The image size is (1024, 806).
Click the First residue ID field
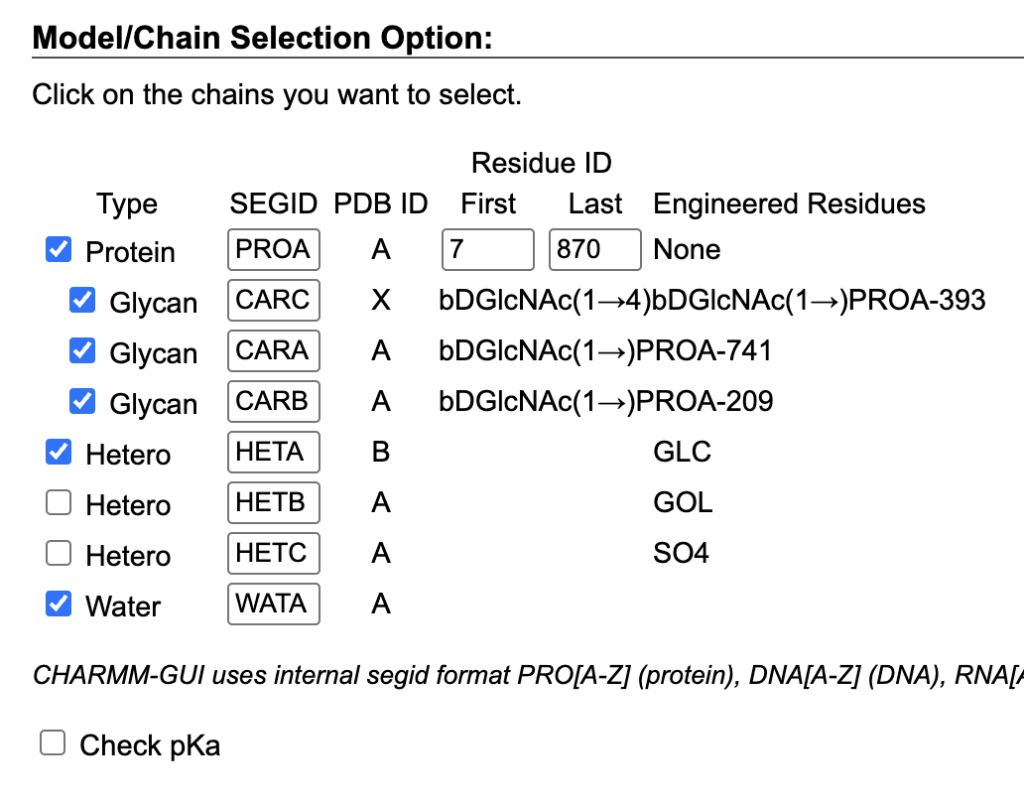[x=487, y=250]
